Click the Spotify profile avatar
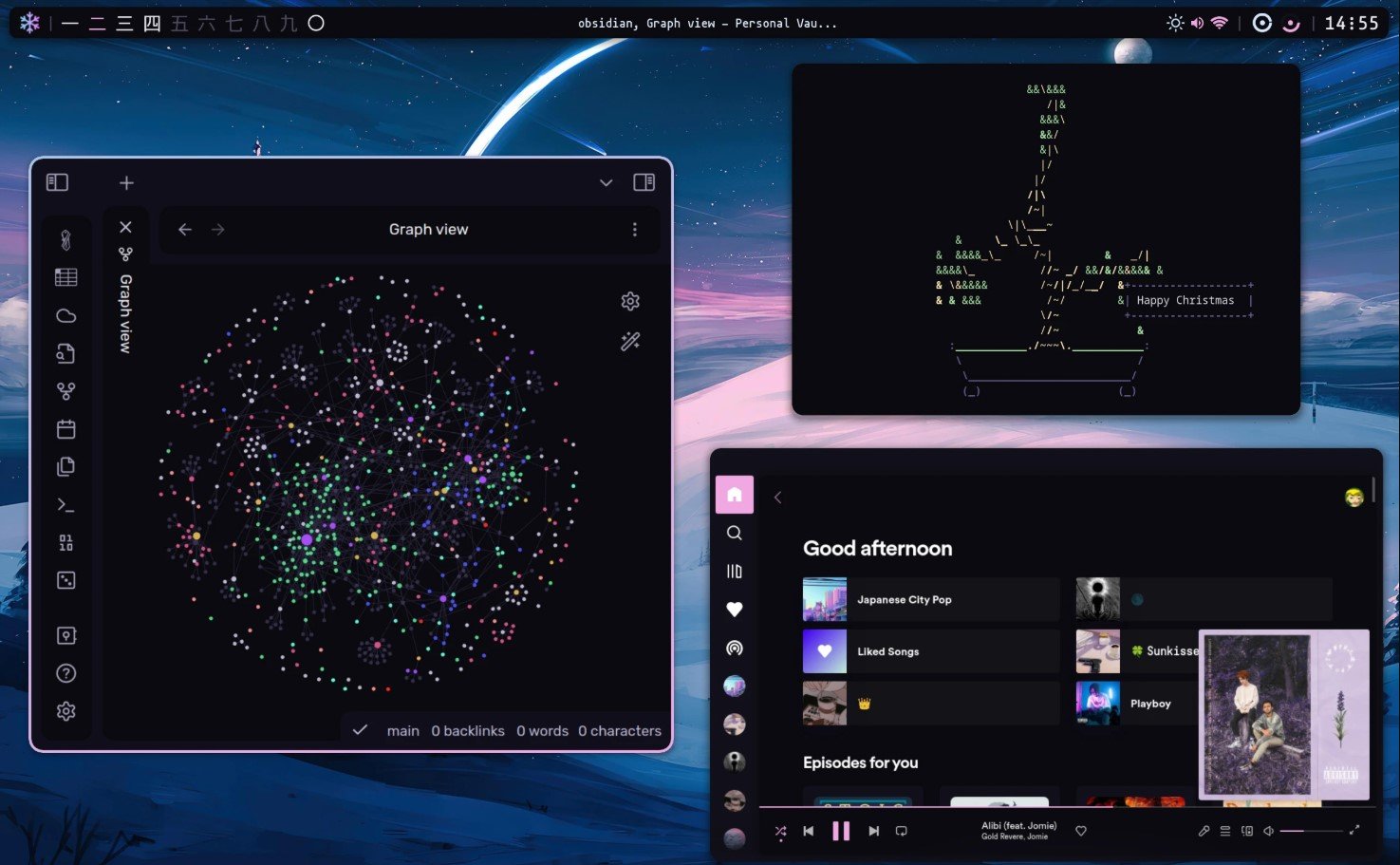This screenshot has height=865, width=1400. (x=1354, y=495)
